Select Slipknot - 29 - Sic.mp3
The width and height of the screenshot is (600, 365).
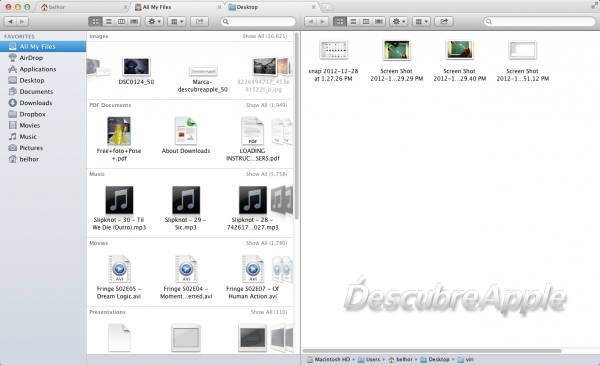[186, 208]
